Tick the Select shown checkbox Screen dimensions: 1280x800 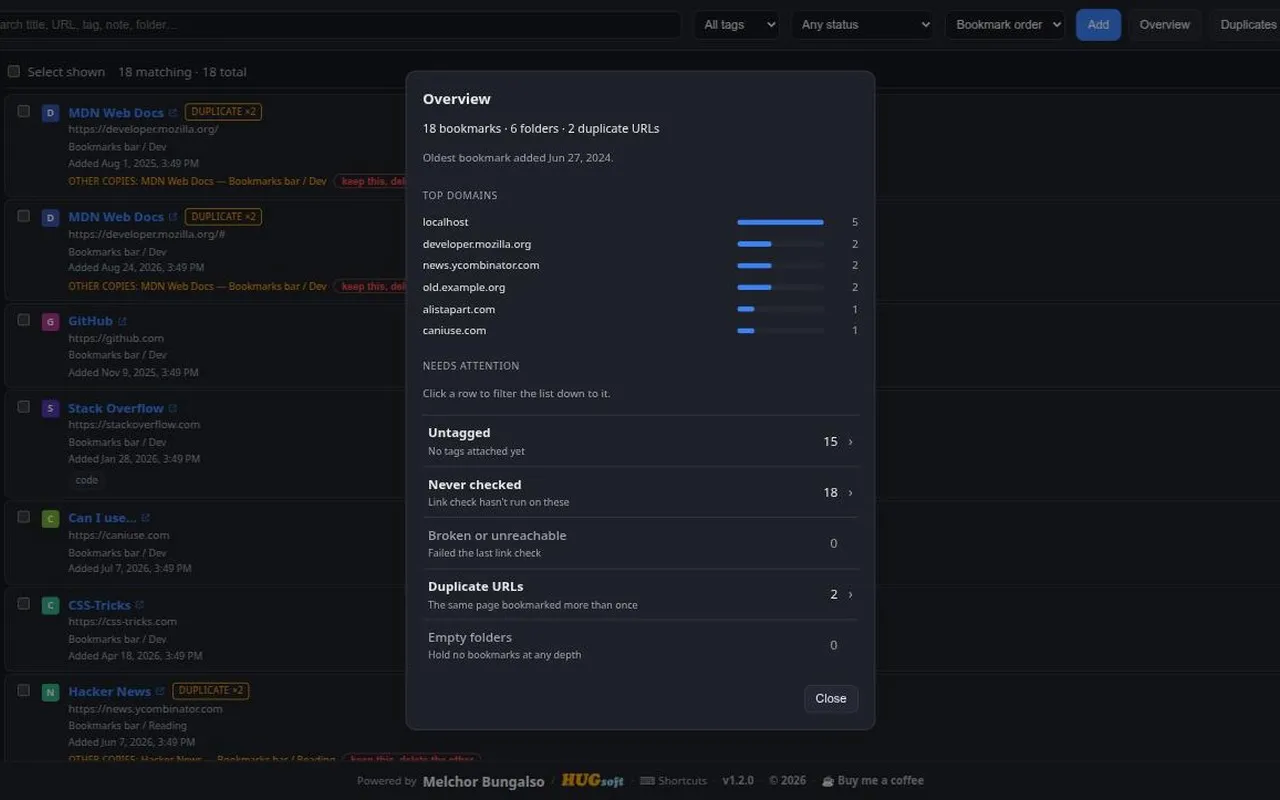pyautogui.click(x=14, y=72)
